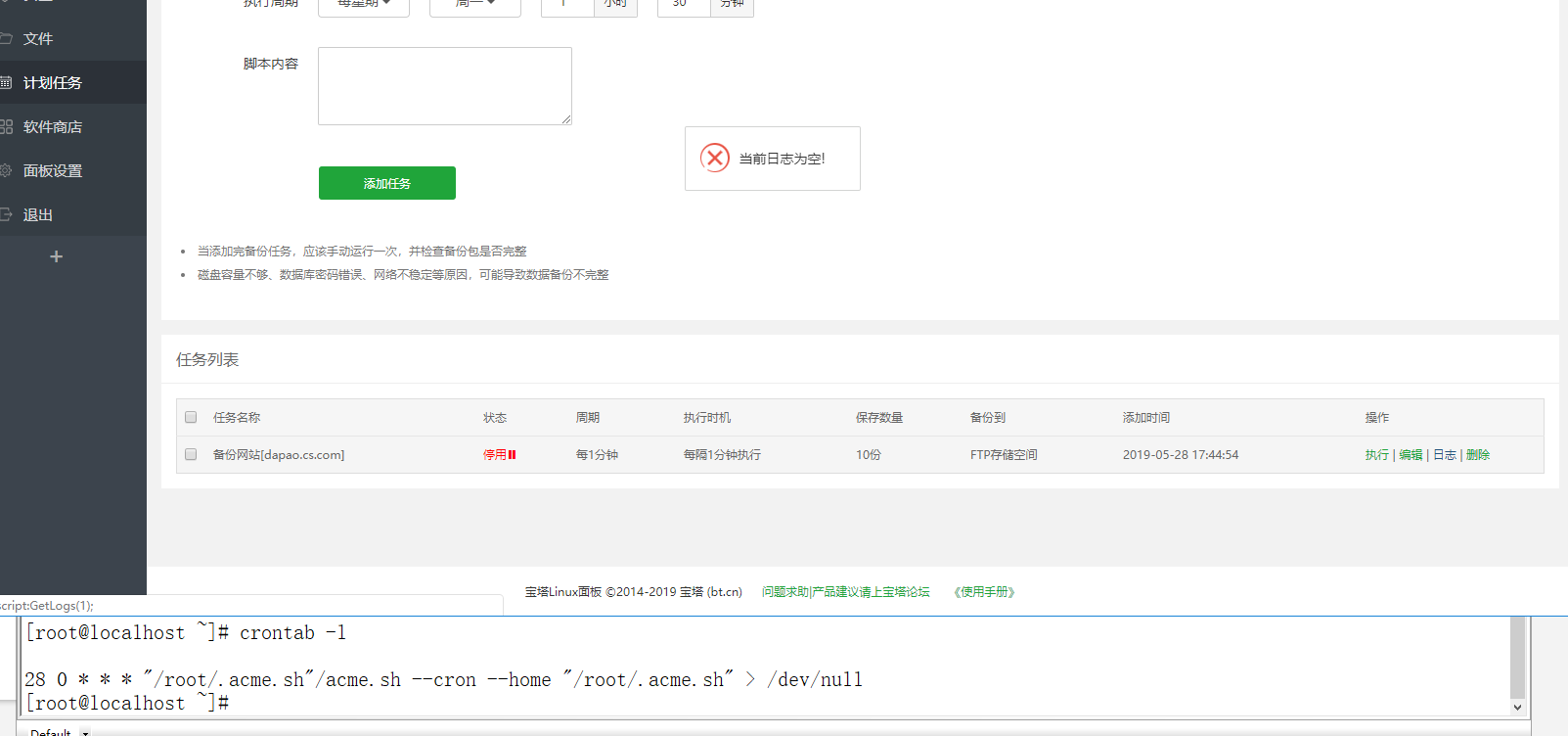Open the 《使用手册》 footer link
The height and width of the screenshot is (736, 1568).
click(984, 592)
